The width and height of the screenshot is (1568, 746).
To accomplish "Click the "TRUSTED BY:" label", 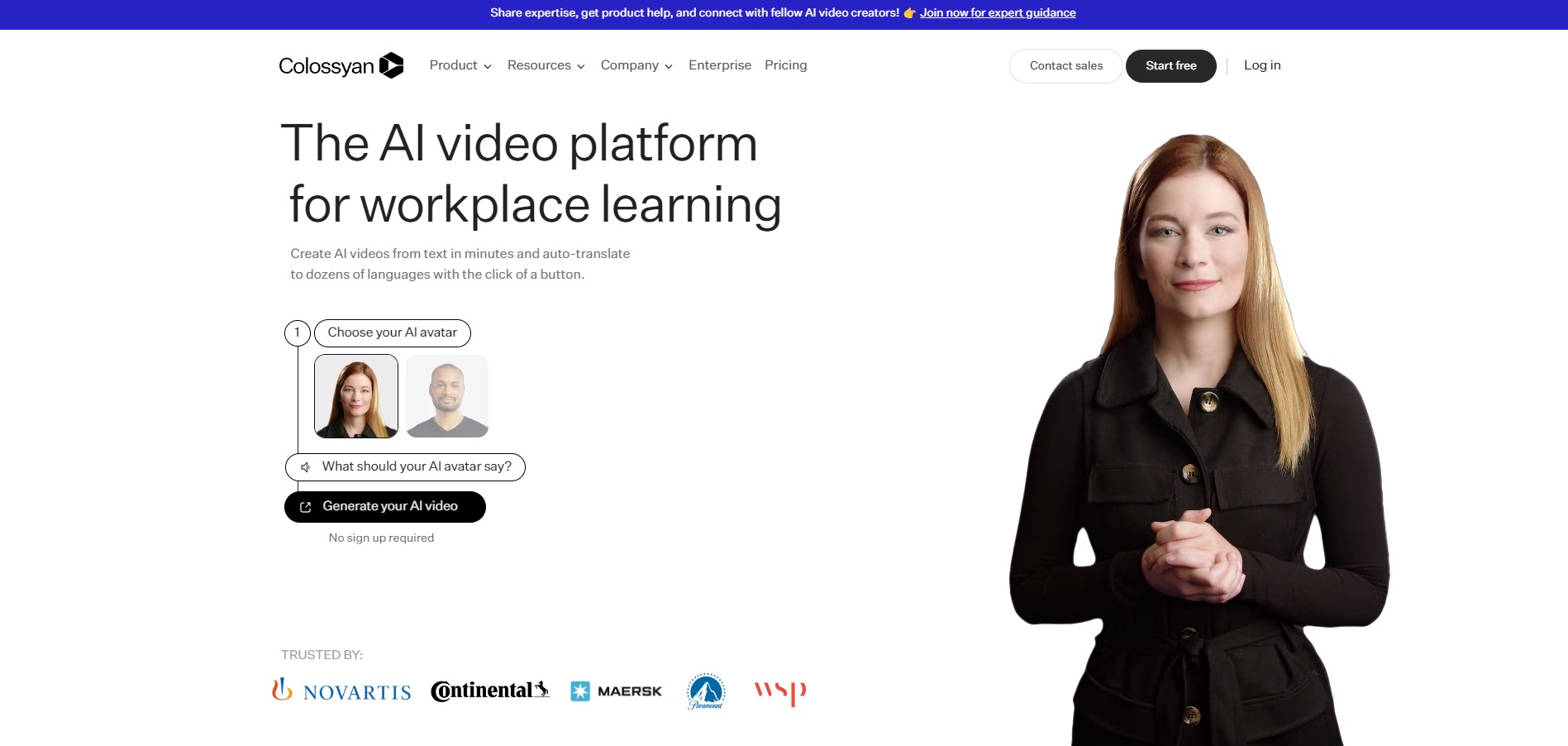I will (x=322, y=655).
